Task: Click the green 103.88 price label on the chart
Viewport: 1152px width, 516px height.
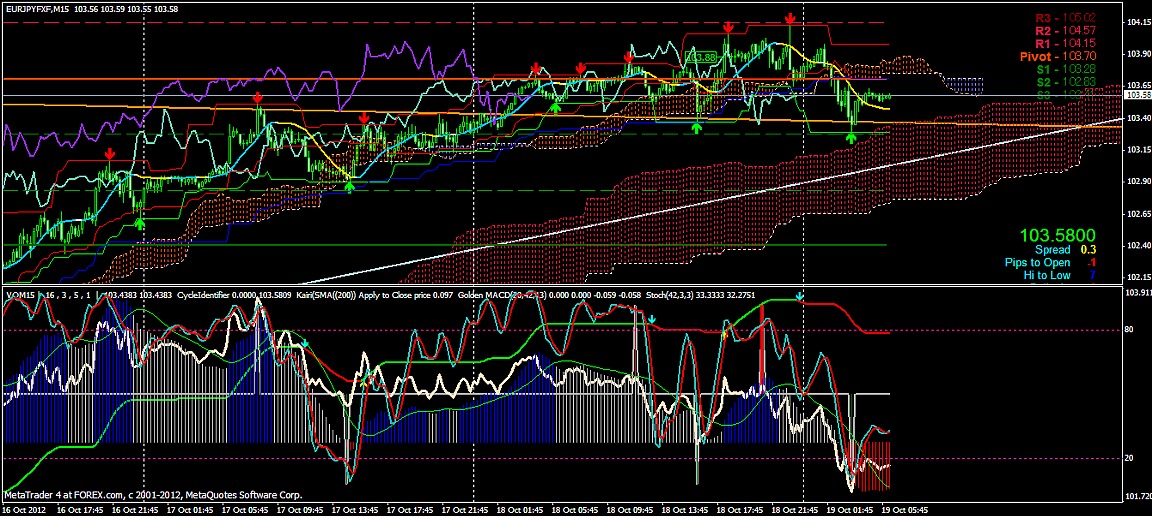Action: [699, 57]
